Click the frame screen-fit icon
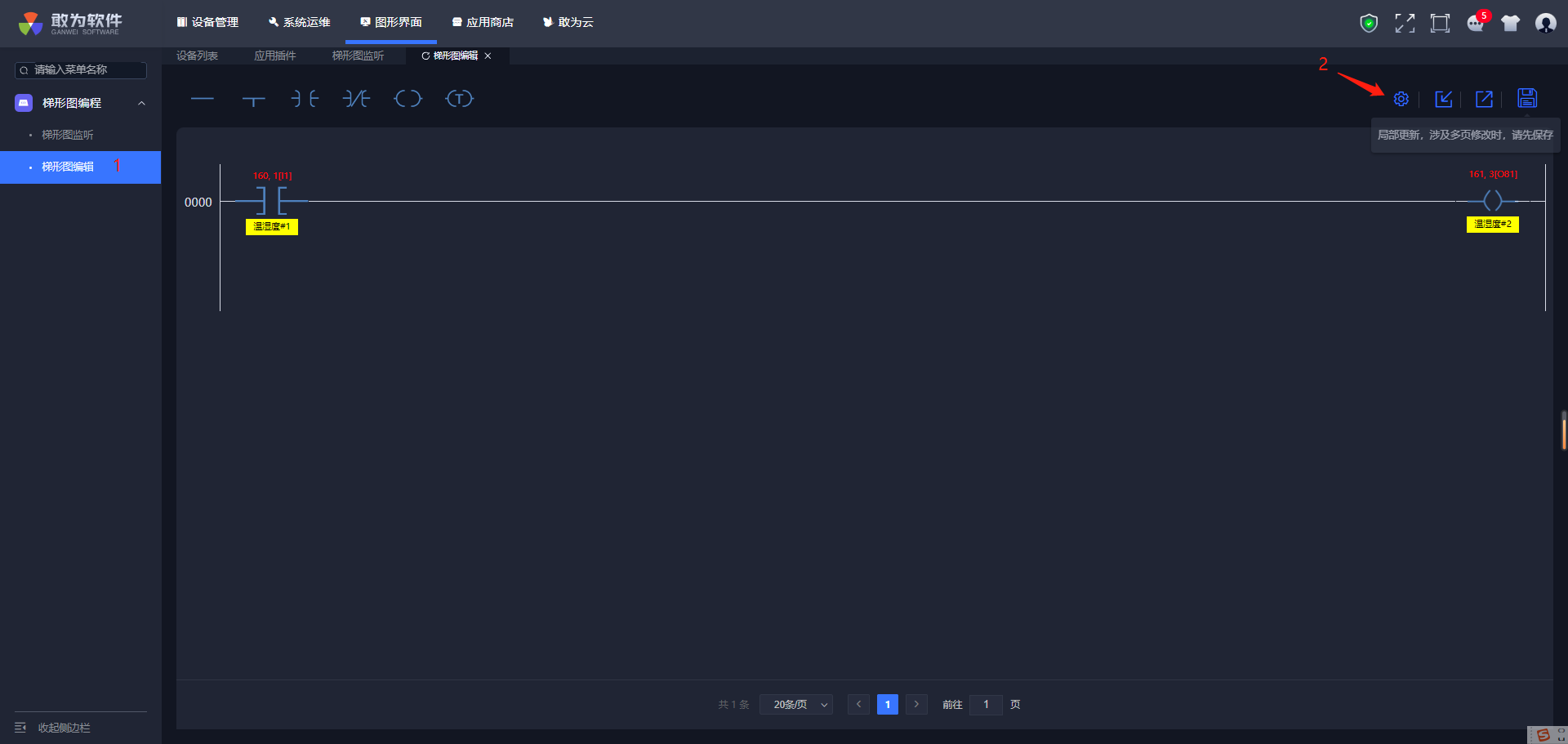 pos(1440,23)
